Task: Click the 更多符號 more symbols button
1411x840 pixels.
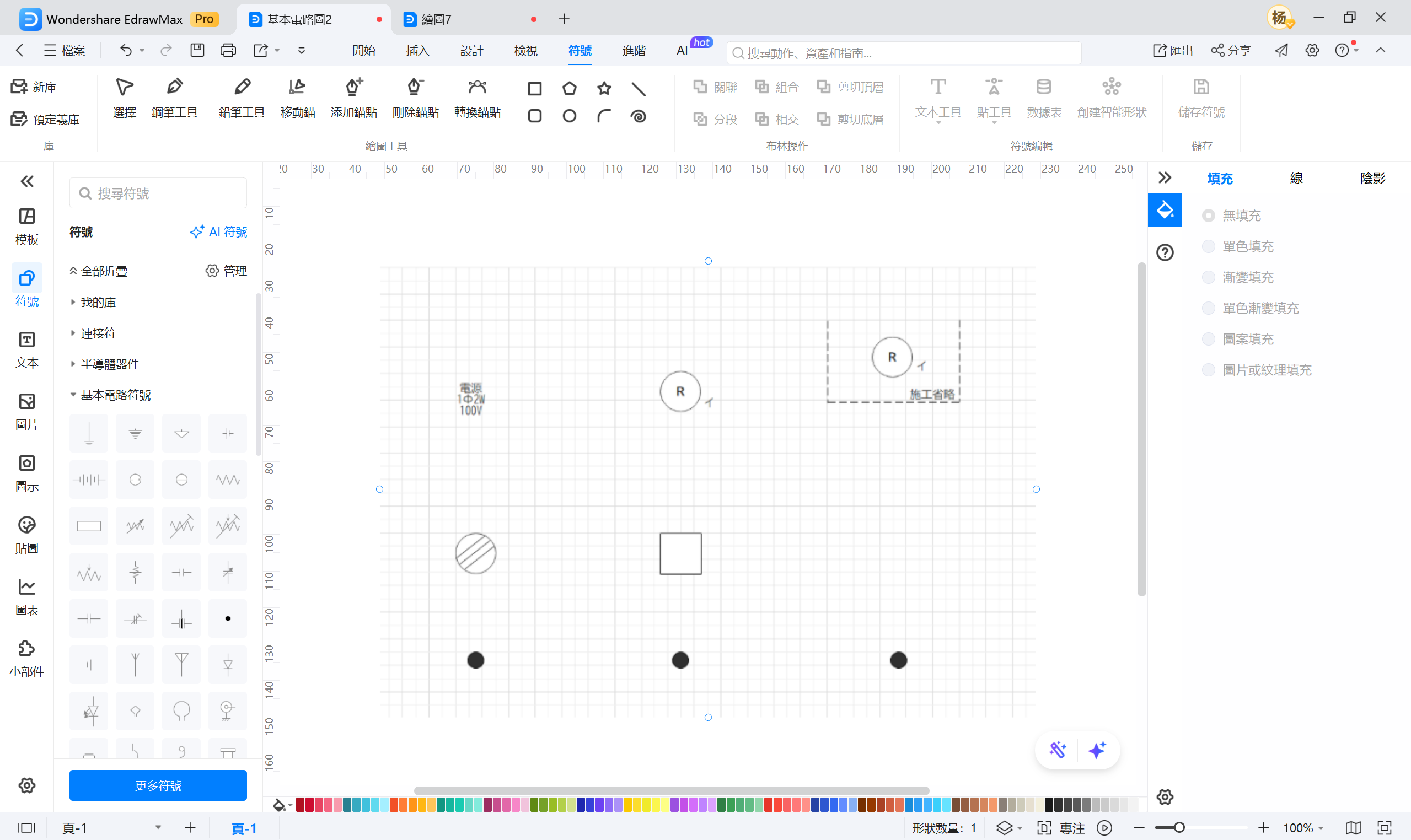Action: click(x=158, y=785)
